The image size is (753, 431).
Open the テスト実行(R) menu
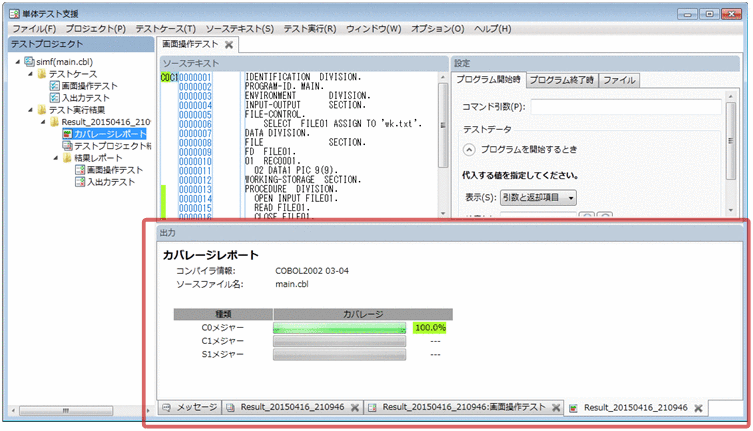(x=310, y=29)
